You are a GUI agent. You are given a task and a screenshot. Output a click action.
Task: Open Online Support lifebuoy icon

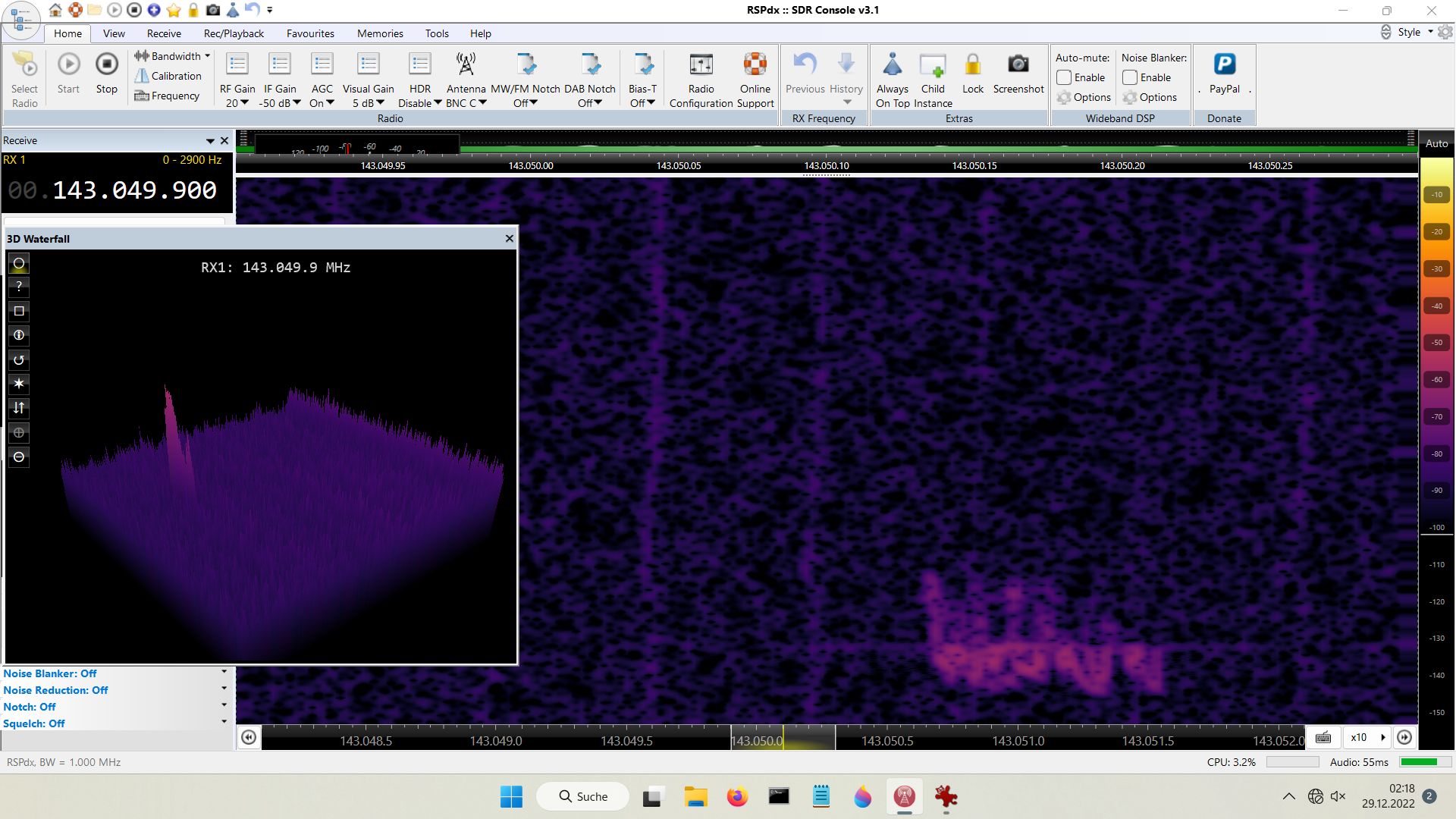tap(755, 64)
